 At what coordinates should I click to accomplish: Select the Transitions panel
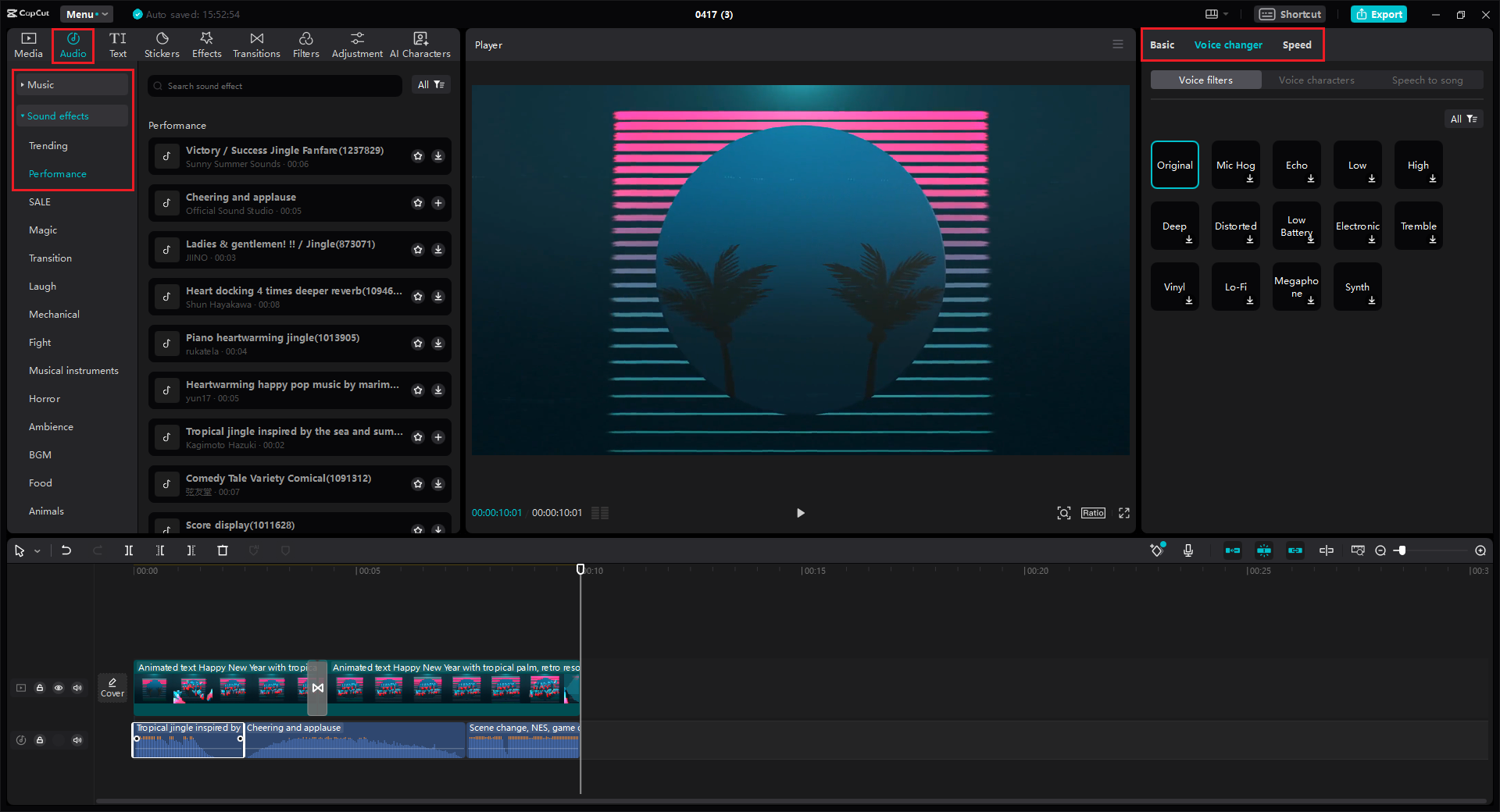point(256,45)
